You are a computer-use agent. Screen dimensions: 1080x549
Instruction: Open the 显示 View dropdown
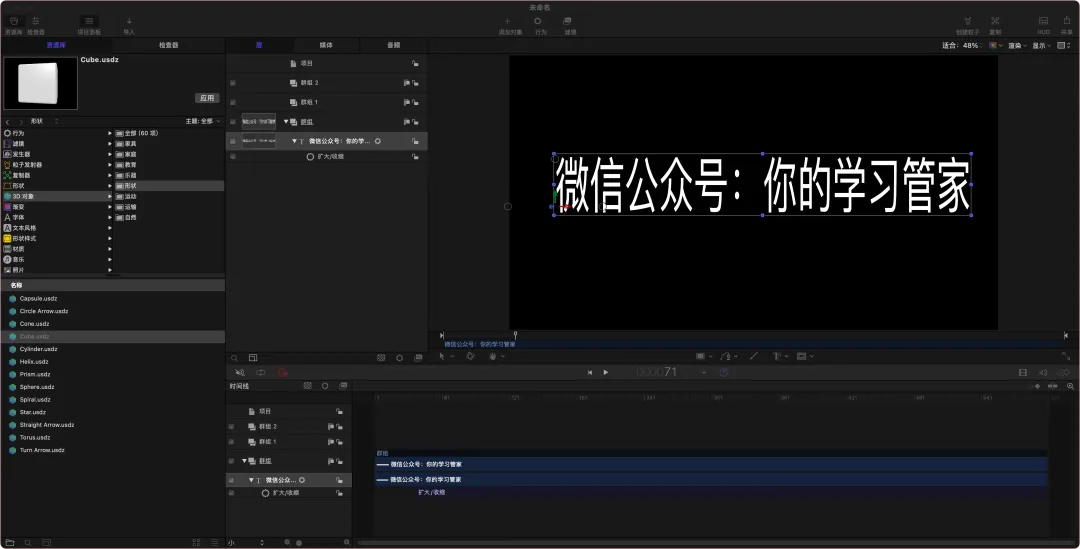coord(1041,45)
